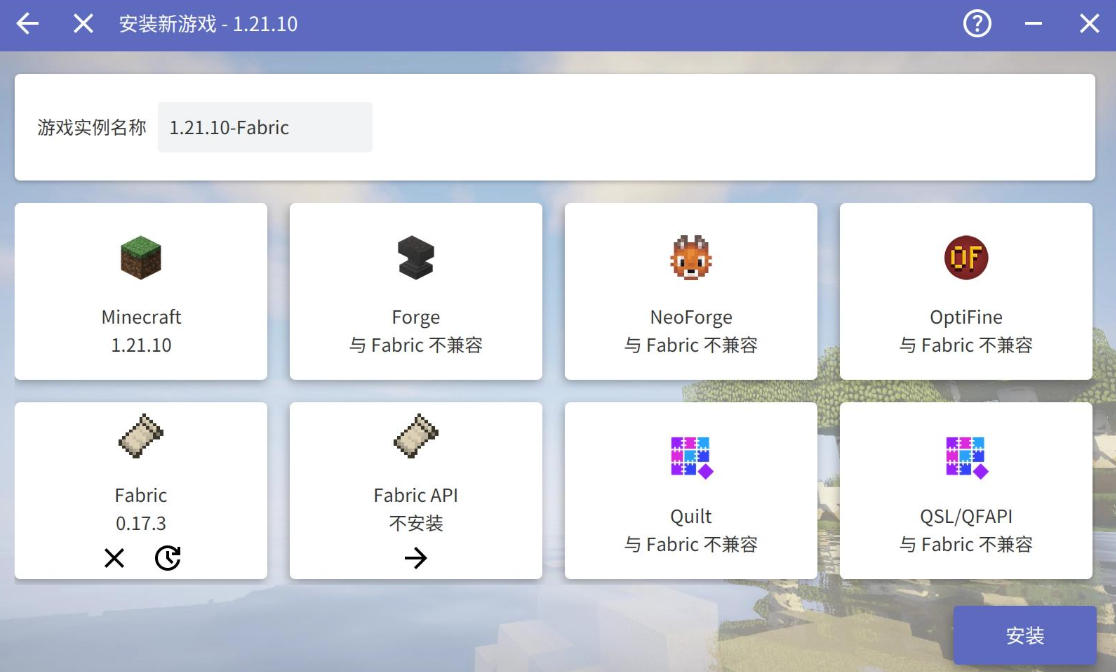Click the Forge anvil icon
1116x672 pixels.
click(x=416, y=257)
